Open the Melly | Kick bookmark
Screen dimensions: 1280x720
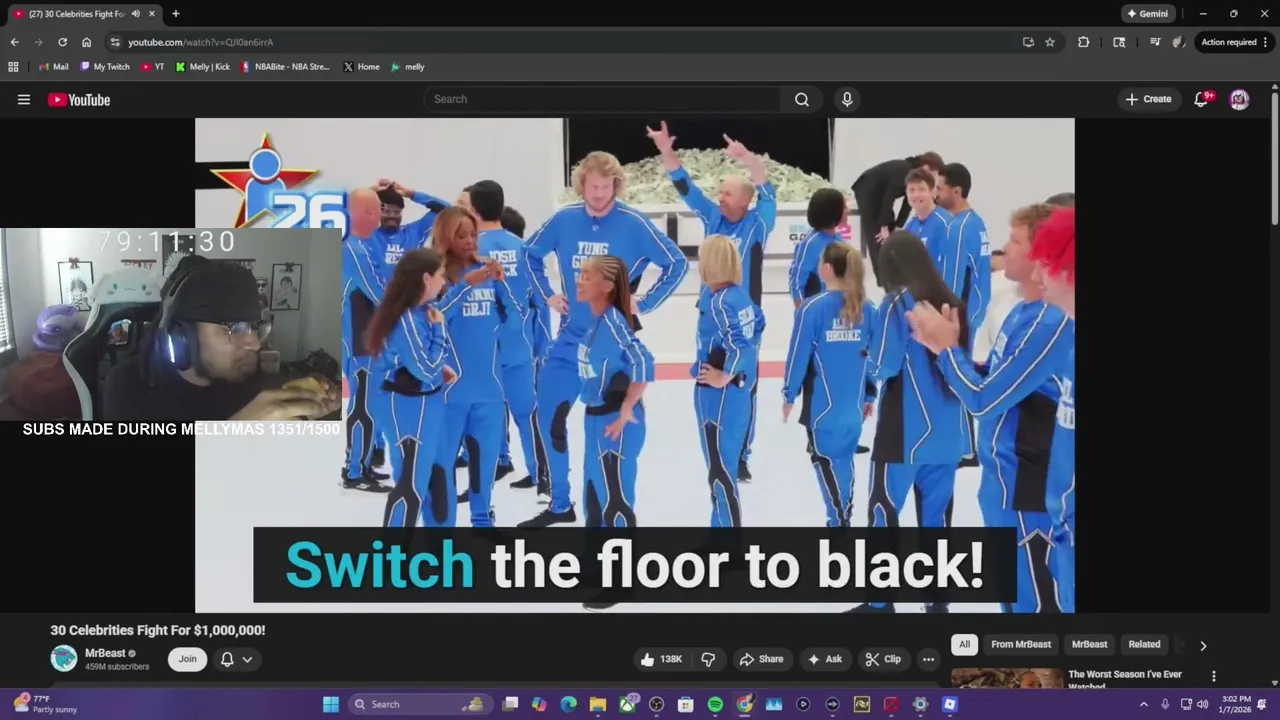pyautogui.click(x=202, y=67)
